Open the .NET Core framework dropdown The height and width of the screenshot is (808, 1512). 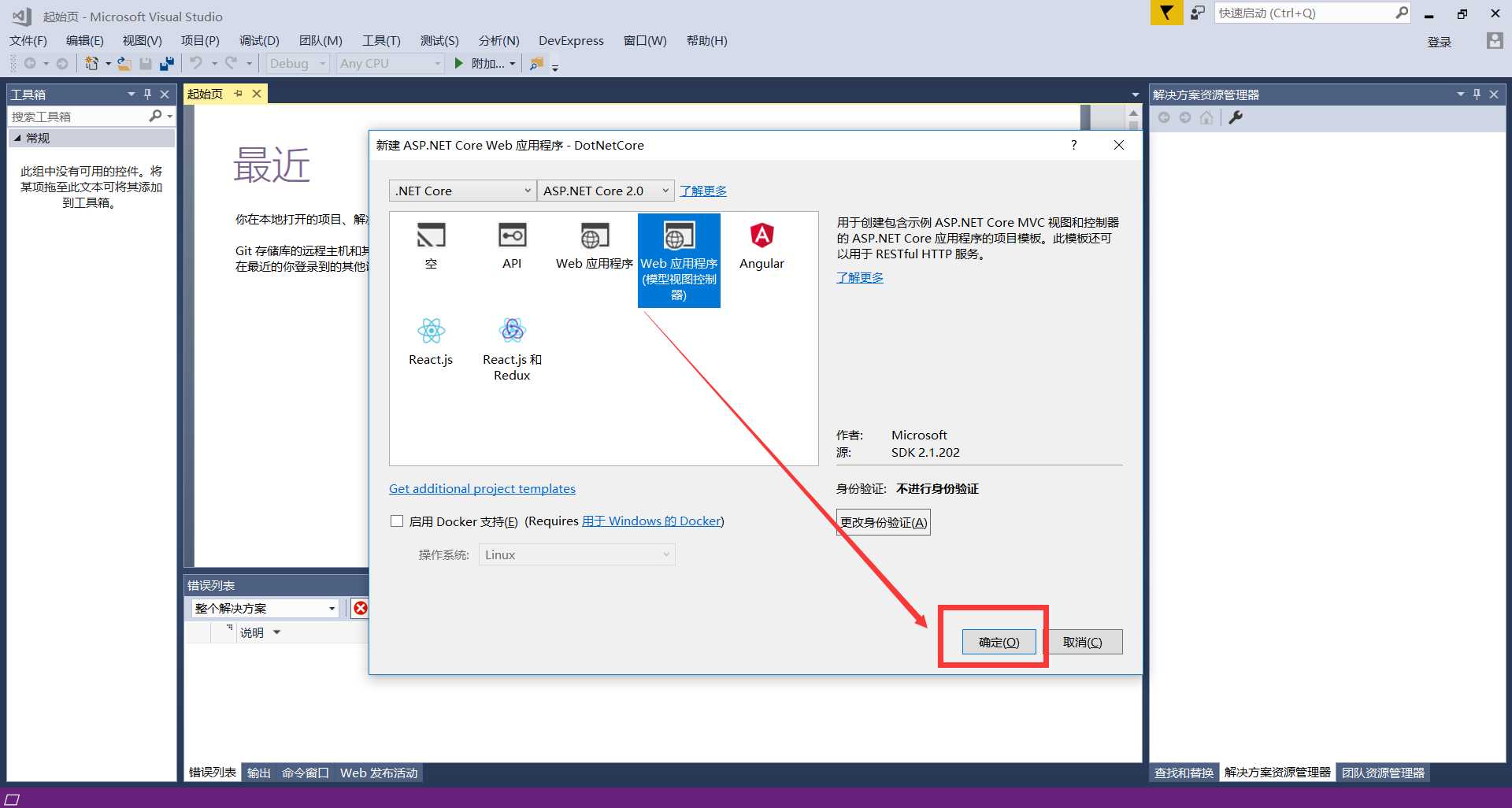tap(462, 191)
